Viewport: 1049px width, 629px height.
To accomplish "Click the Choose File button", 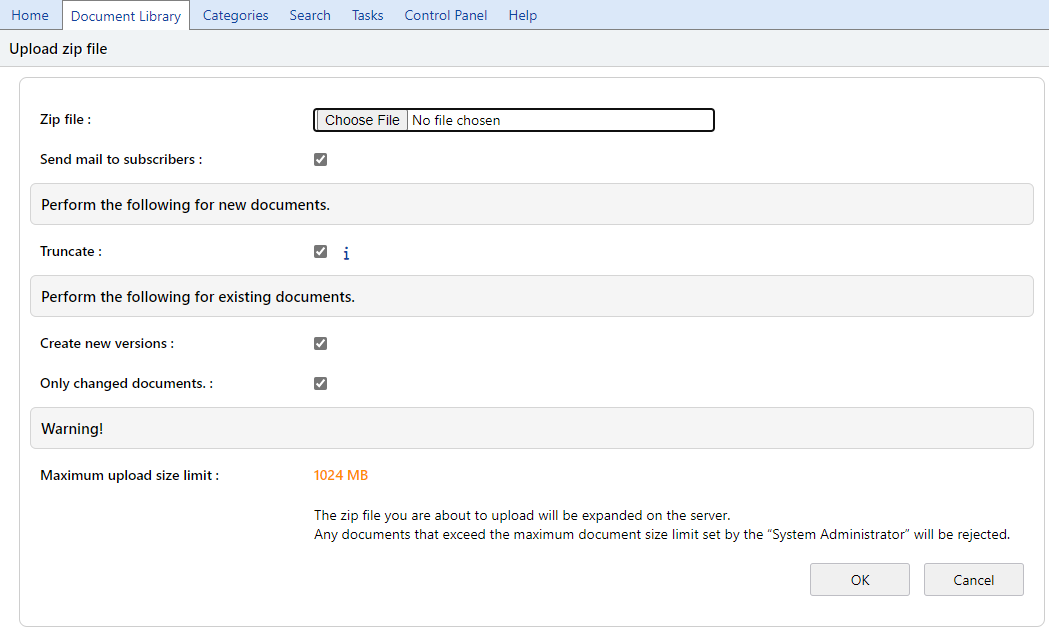I will pos(360,120).
